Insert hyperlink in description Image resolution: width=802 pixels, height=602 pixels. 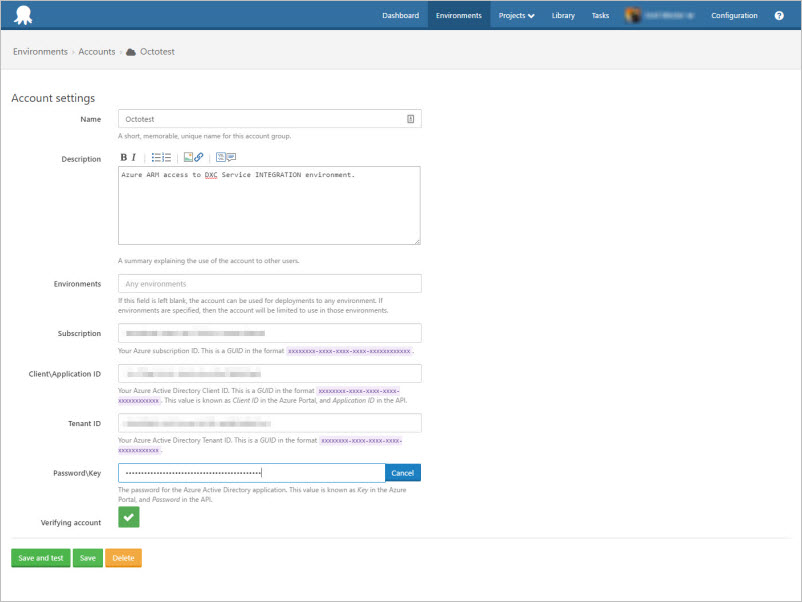point(199,157)
